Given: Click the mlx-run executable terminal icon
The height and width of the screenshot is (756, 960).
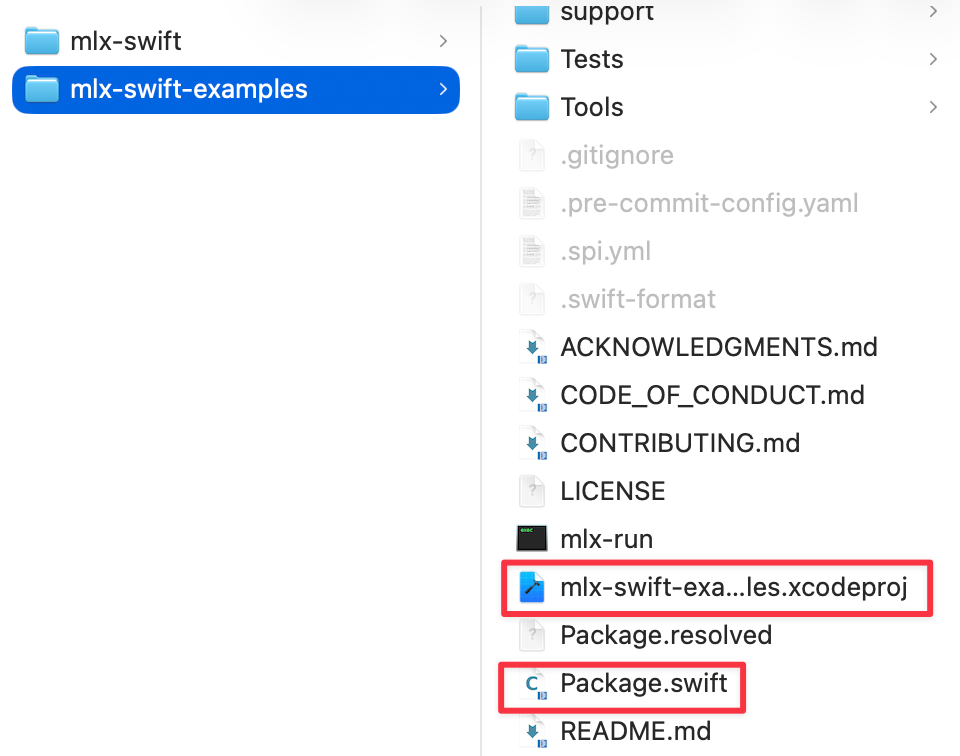Looking at the screenshot, I should click(x=531, y=538).
